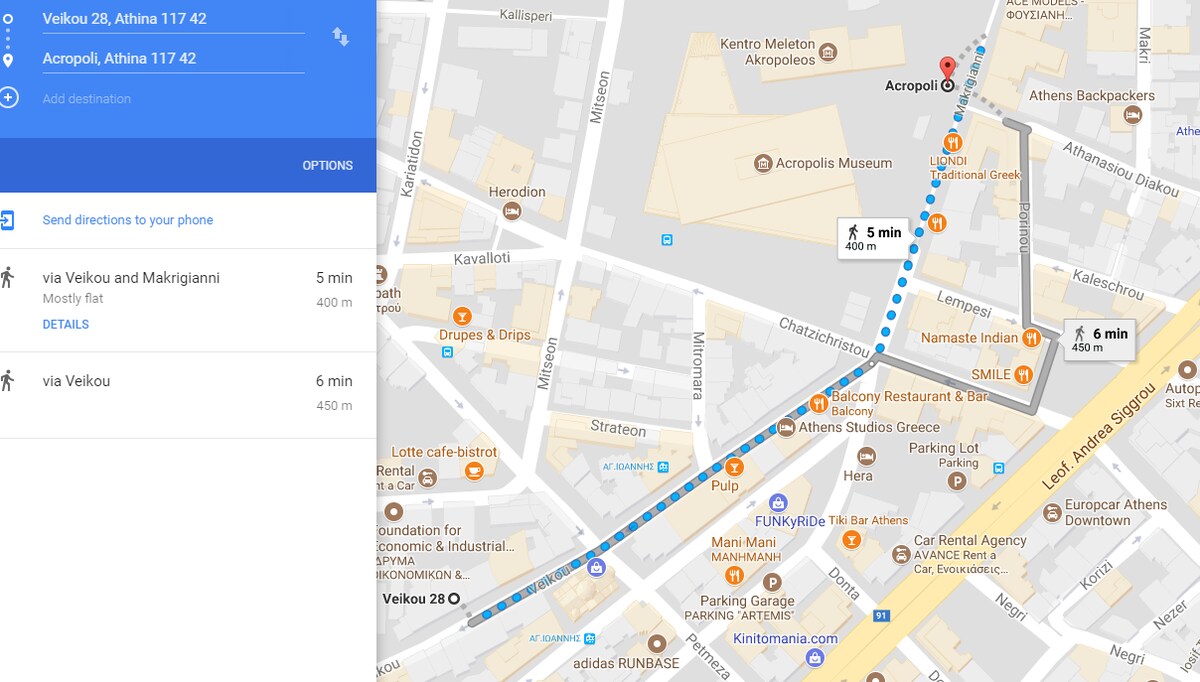Swap start and destination with reverse arrows icon
This screenshot has height=682, width=1200.
click(341, 37)
